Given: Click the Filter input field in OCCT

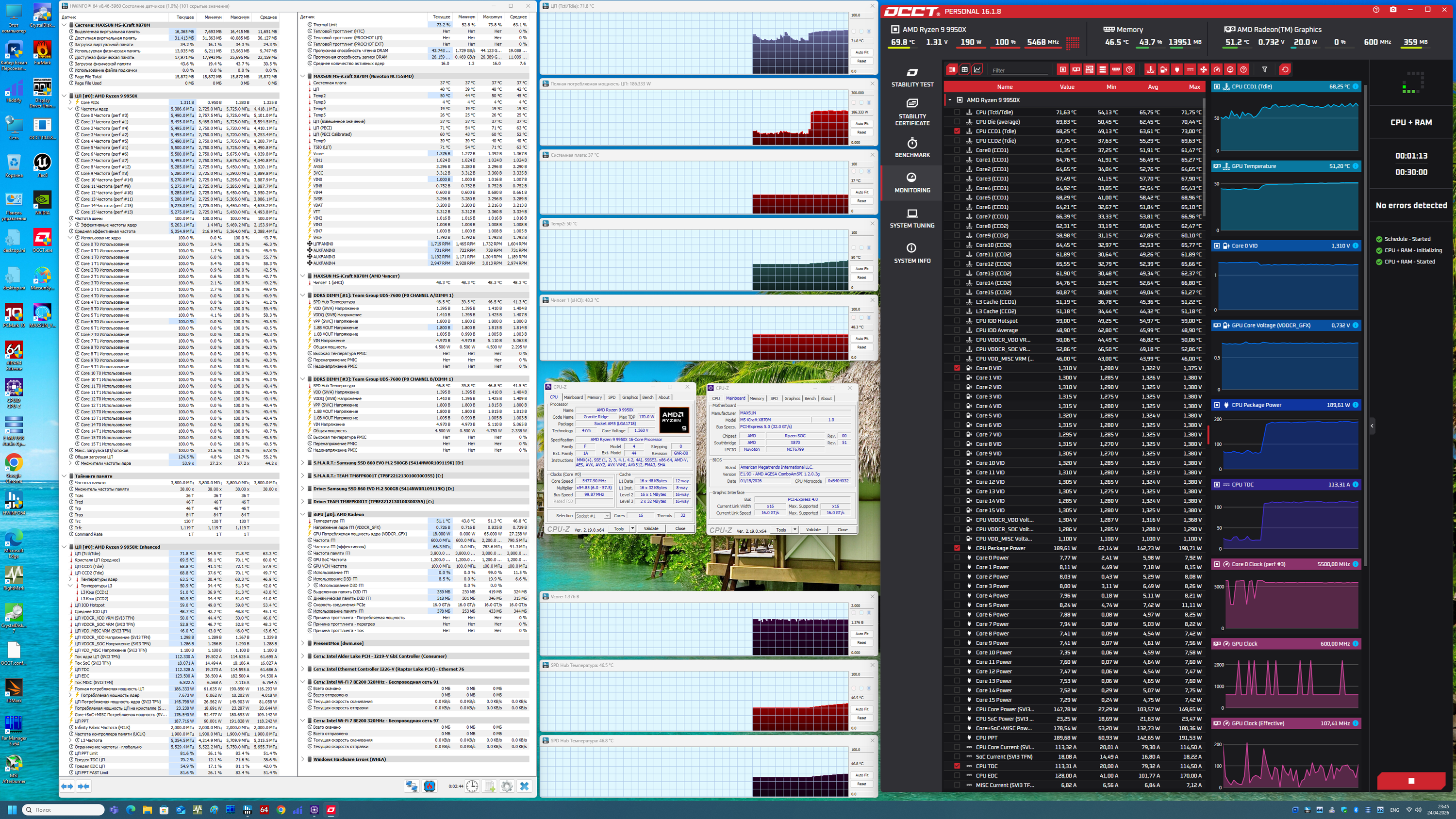Looking at the screenshot, I should [x=1019, y=70].
